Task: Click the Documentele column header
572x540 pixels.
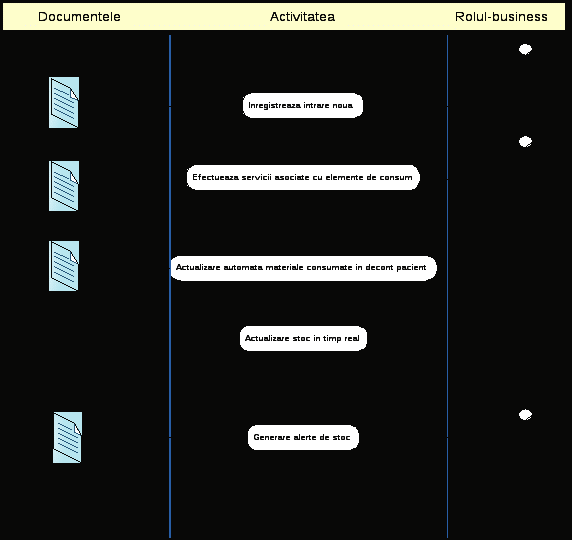Action: [x=79, y=16]
